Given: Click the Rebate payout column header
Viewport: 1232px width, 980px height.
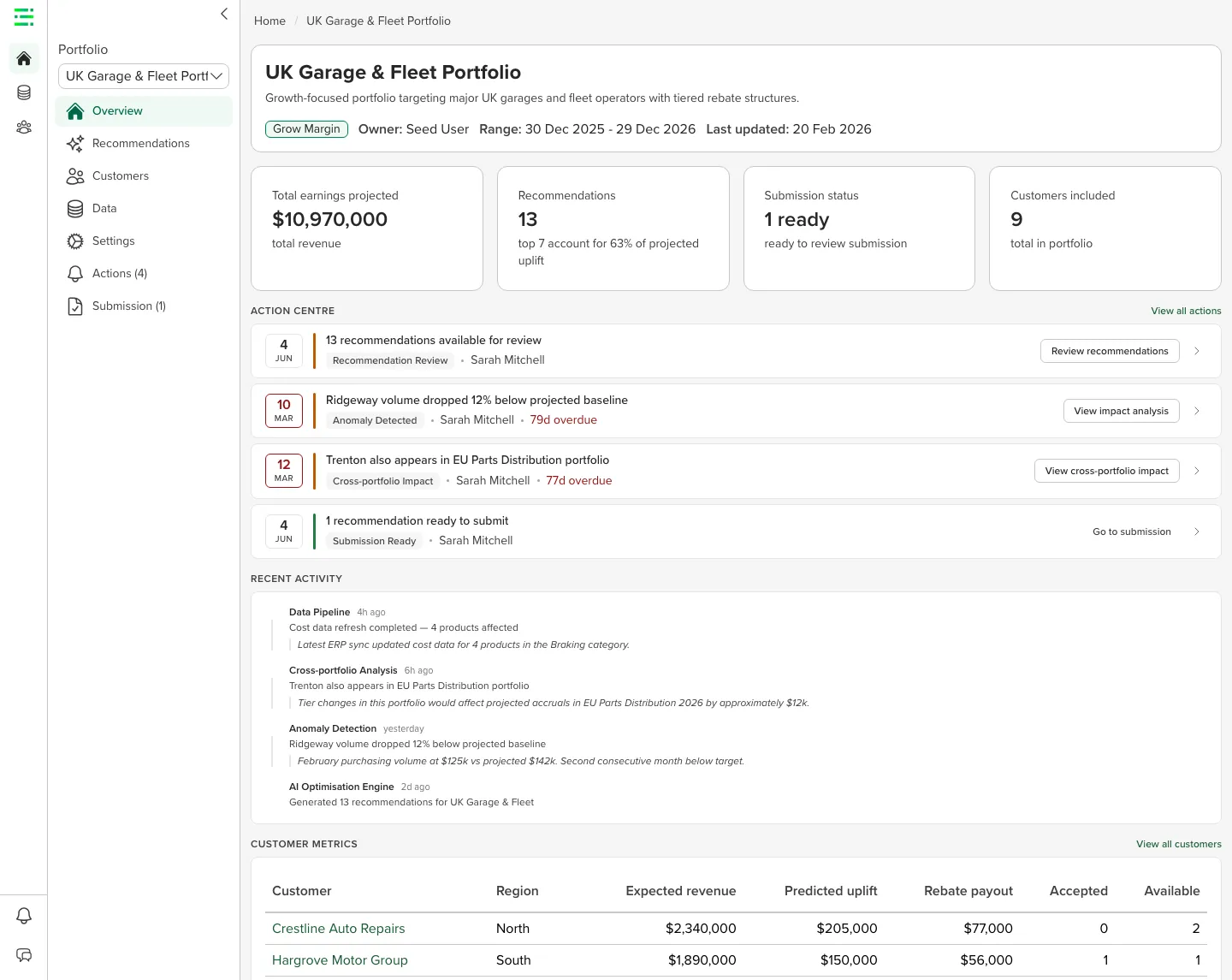Looking at the screenshot, I should 968,891.
